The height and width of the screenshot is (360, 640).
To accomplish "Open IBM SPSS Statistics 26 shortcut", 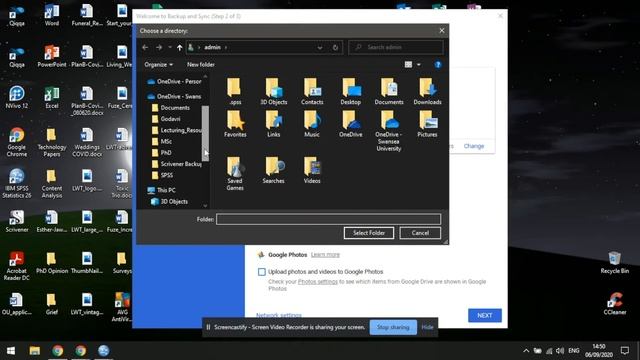I will tap(17, 184).
